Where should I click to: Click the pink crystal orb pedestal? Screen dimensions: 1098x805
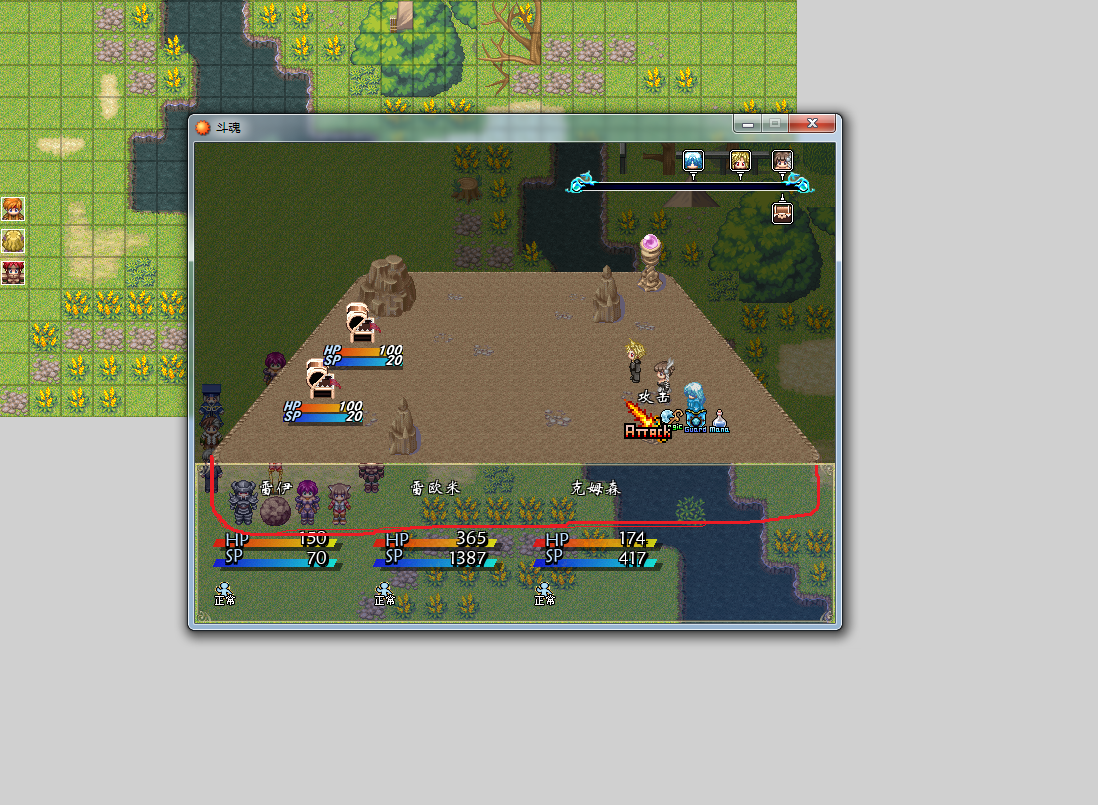pos(651,262)
